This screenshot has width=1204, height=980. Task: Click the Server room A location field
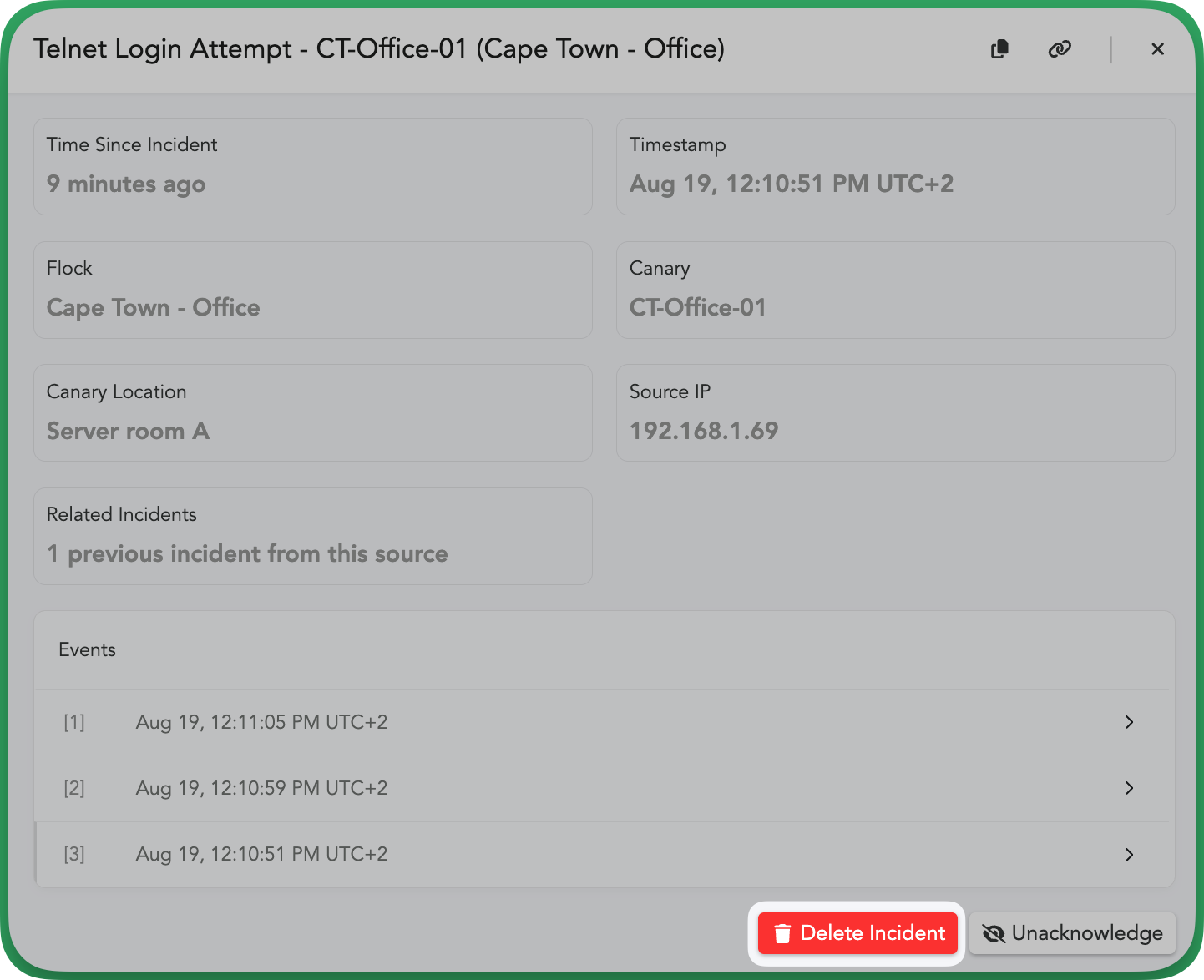tap(128, 431)
